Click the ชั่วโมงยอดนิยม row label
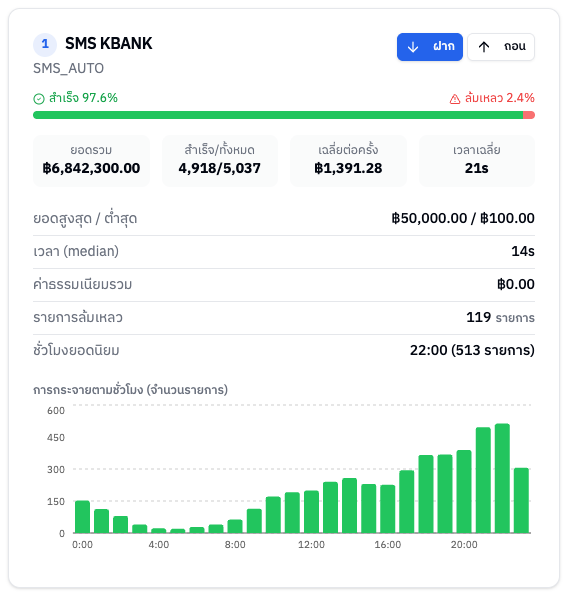568x596 pixels. (76, 350)
